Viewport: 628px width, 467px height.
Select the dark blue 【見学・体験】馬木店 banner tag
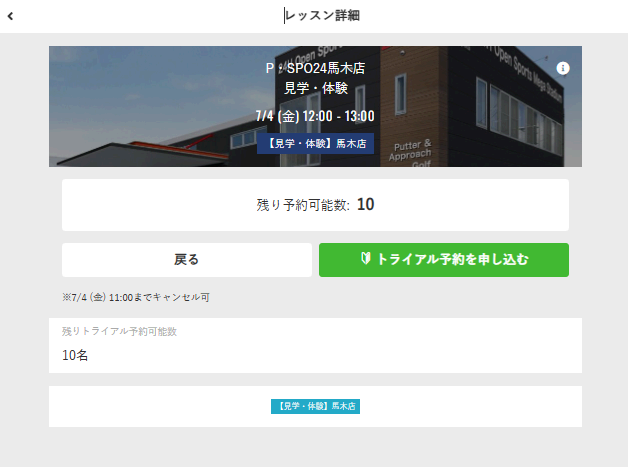click(x=315, y=144)
